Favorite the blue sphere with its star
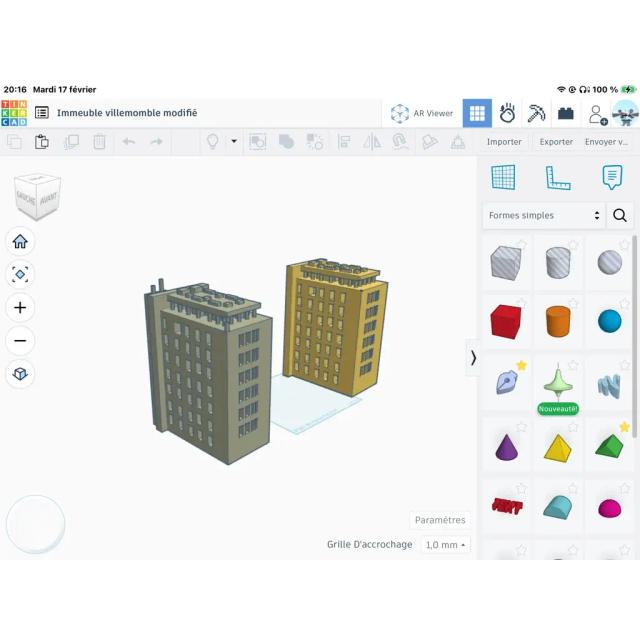The height and width of the screenshot is (640, 640). 624,303
